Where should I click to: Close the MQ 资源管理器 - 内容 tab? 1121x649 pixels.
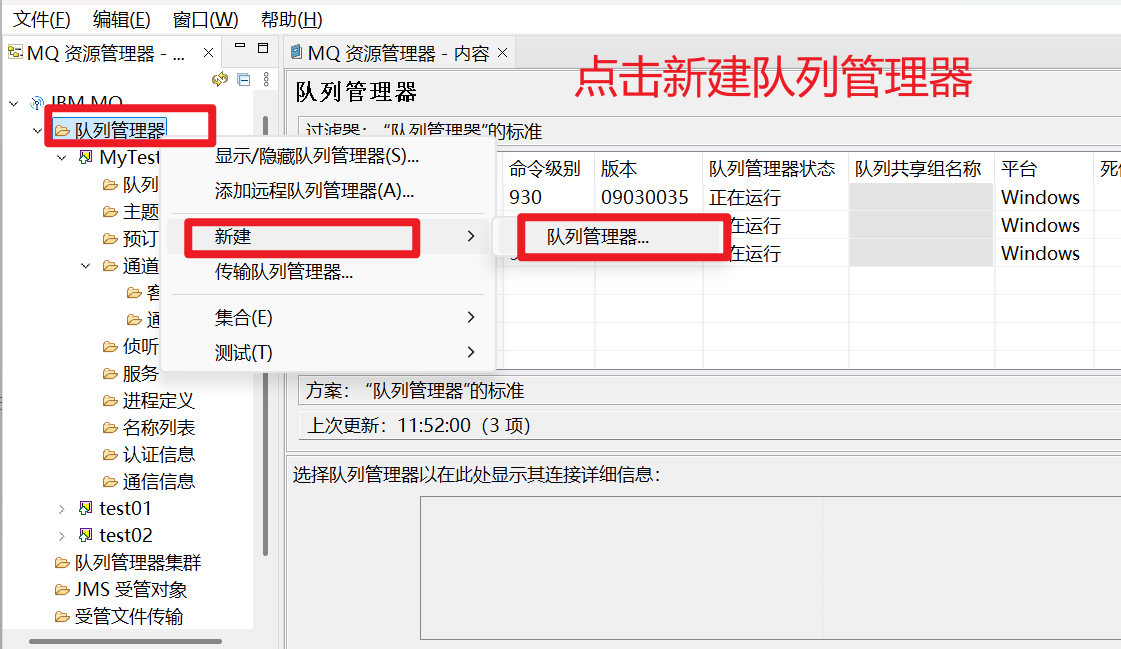pyautogui.click(x=503, y=52)
